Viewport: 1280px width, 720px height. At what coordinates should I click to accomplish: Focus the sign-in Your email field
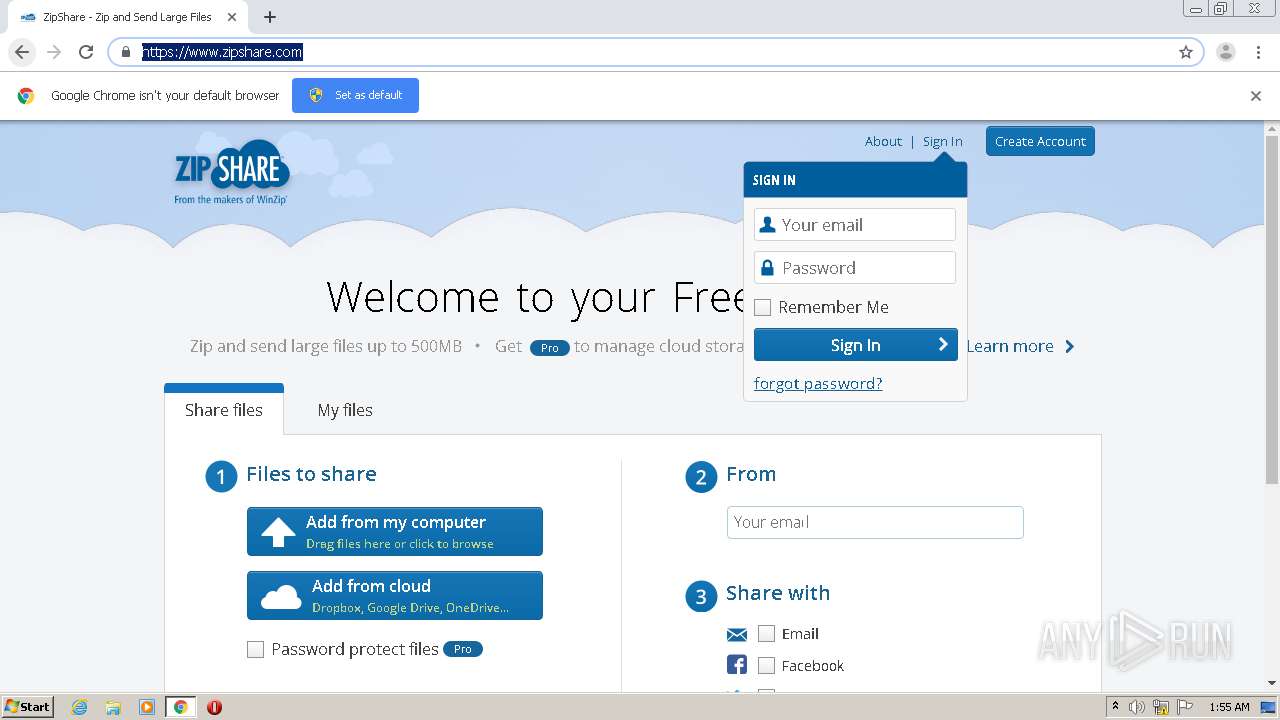click(855, 225)
